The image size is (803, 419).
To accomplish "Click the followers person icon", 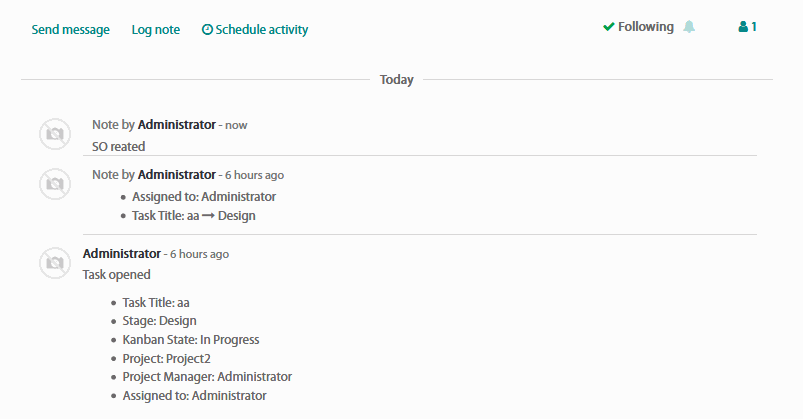I will (743, 27).
